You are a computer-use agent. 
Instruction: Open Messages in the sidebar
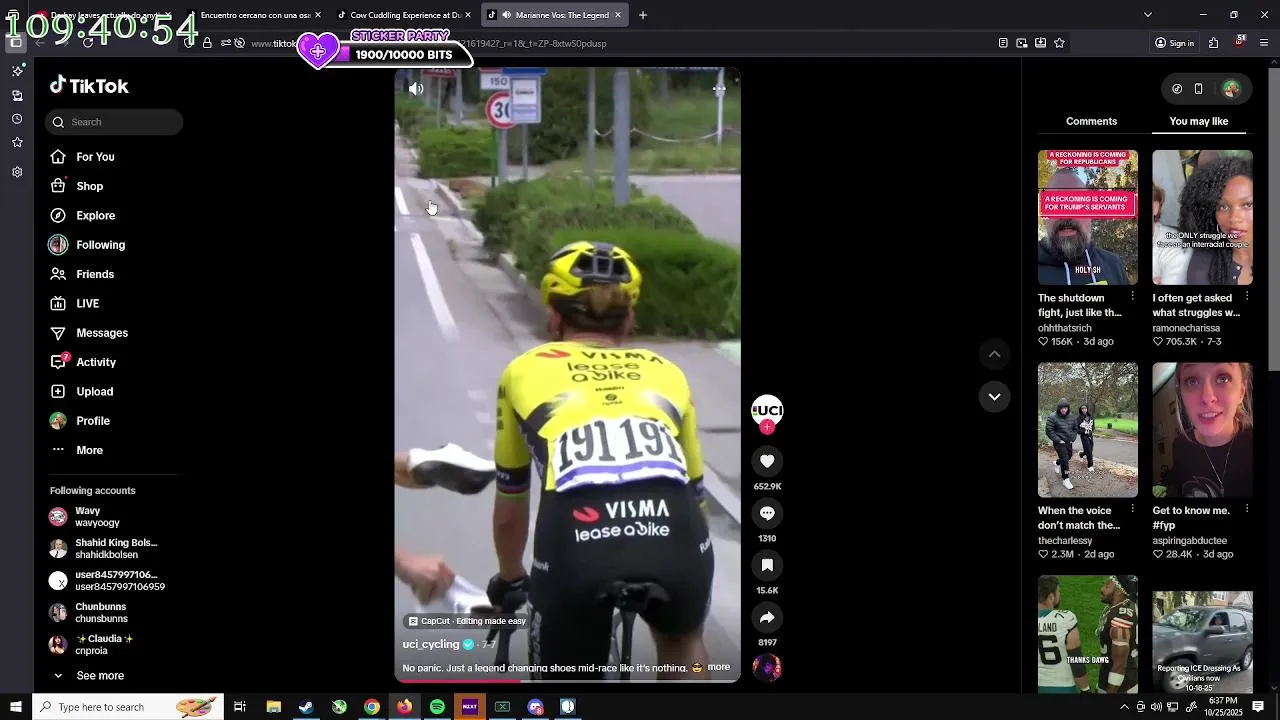(x=101, y=333)
